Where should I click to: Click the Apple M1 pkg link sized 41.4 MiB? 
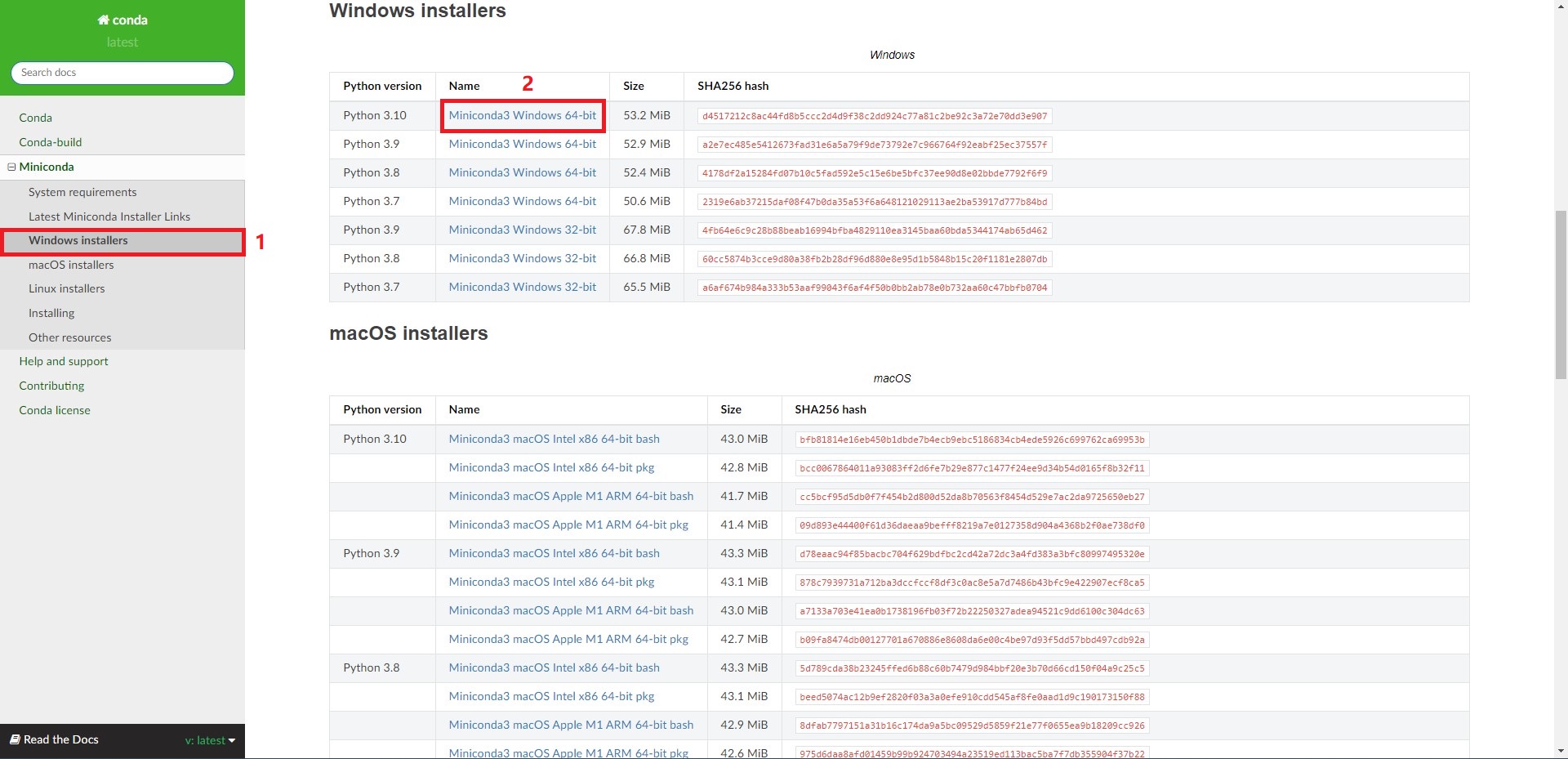point(568,525)
